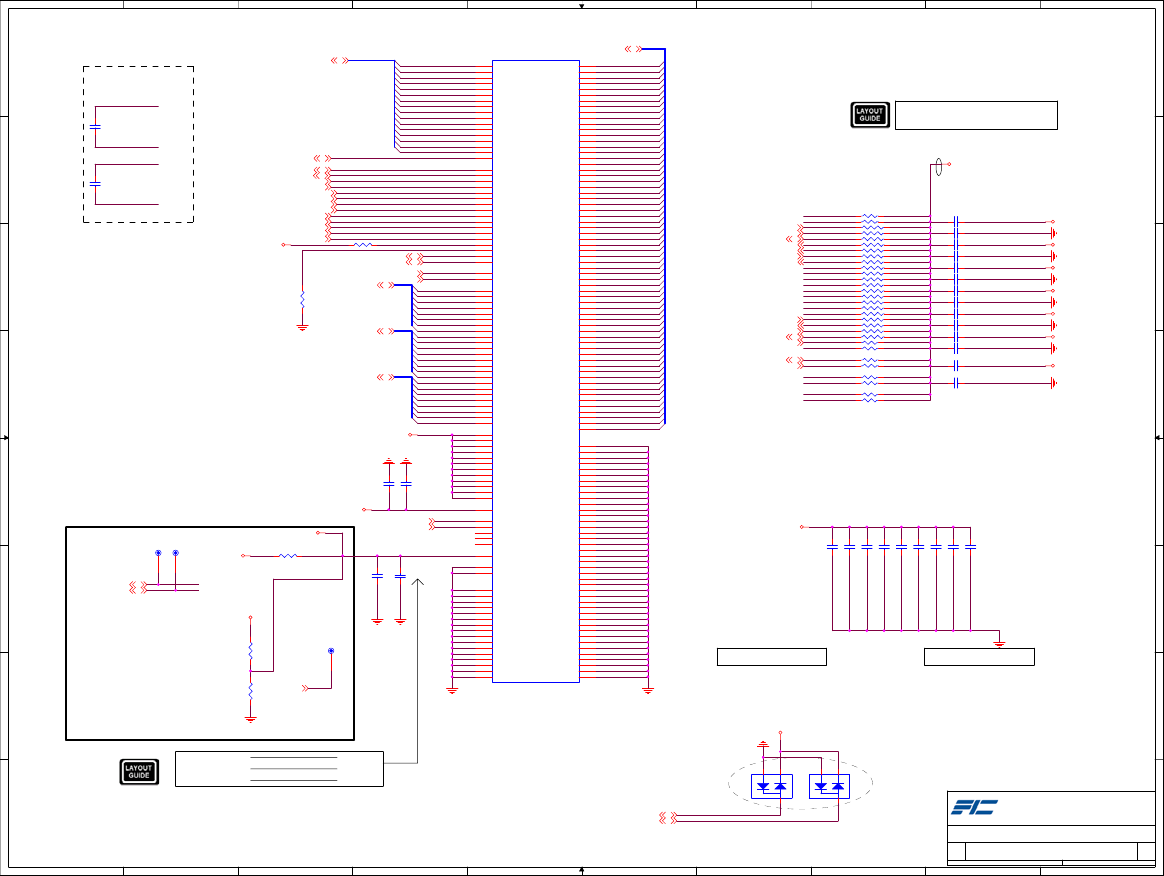Click the upper-right LAYOUT GUIDE badge

(x=870, y=115)
